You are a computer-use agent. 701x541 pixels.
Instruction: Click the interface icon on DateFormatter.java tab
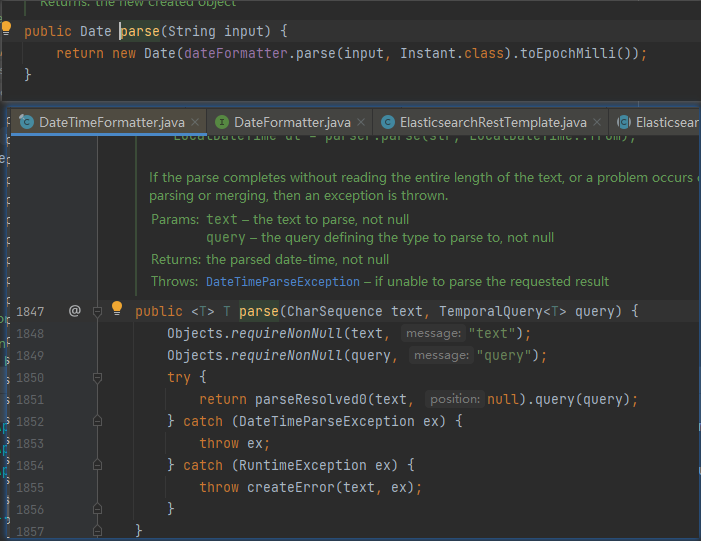coord(222,122)
